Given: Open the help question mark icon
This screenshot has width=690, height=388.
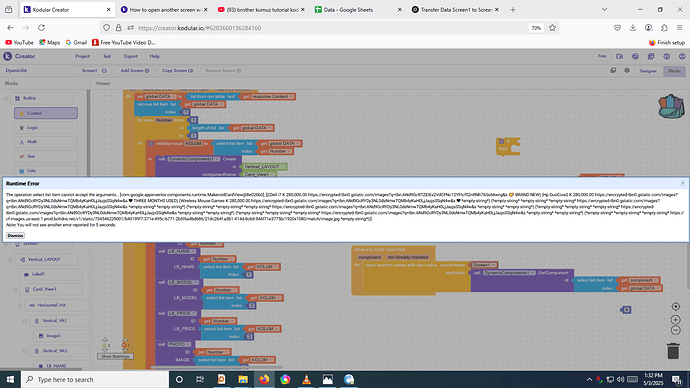Looking at the screenshot, I should point(682,56).
